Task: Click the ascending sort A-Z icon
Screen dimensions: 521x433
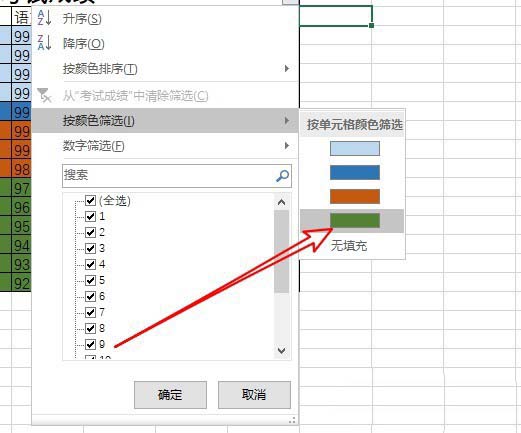Action: (x=44, y=18)
